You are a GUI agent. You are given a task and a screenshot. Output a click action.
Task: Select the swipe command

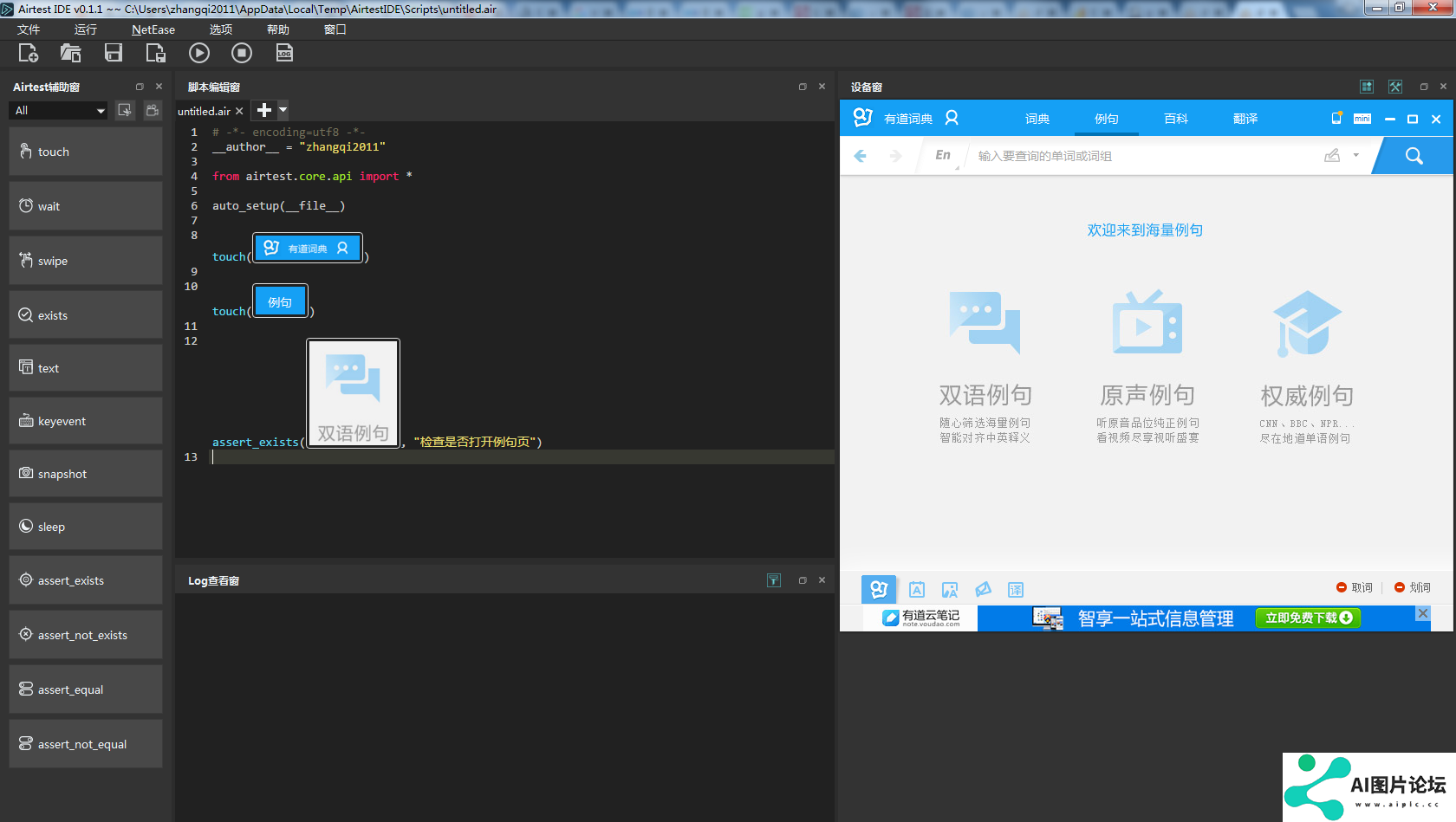pos(86,261)
